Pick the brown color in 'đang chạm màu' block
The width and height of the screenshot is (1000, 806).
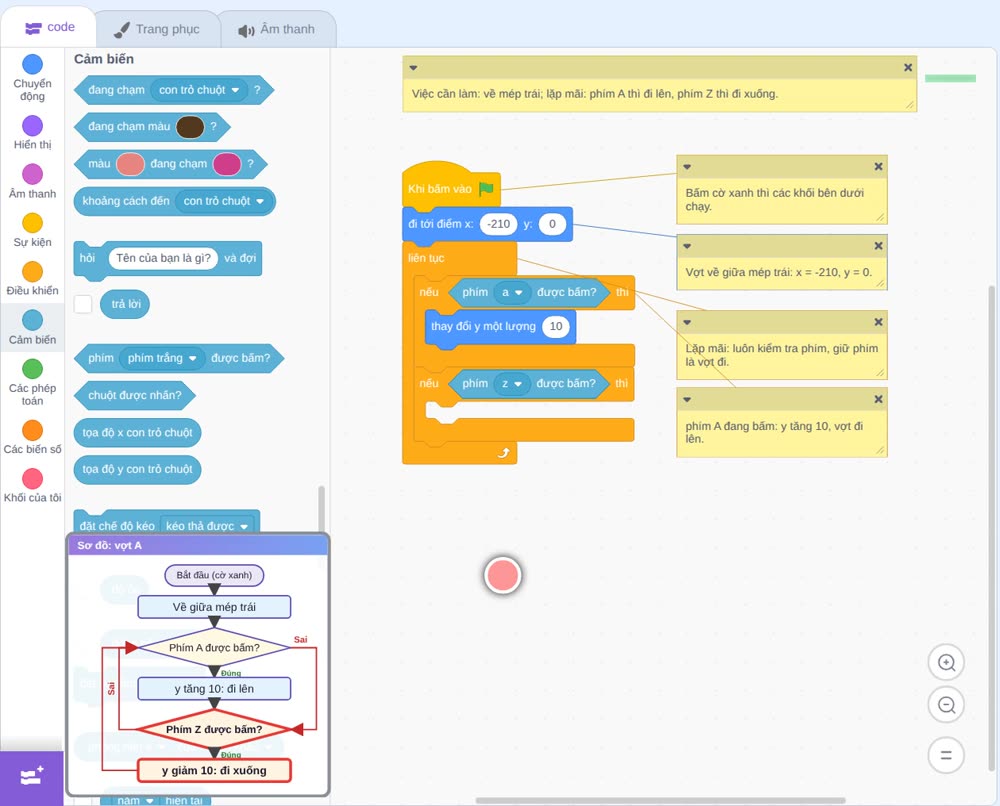point(190,127)
